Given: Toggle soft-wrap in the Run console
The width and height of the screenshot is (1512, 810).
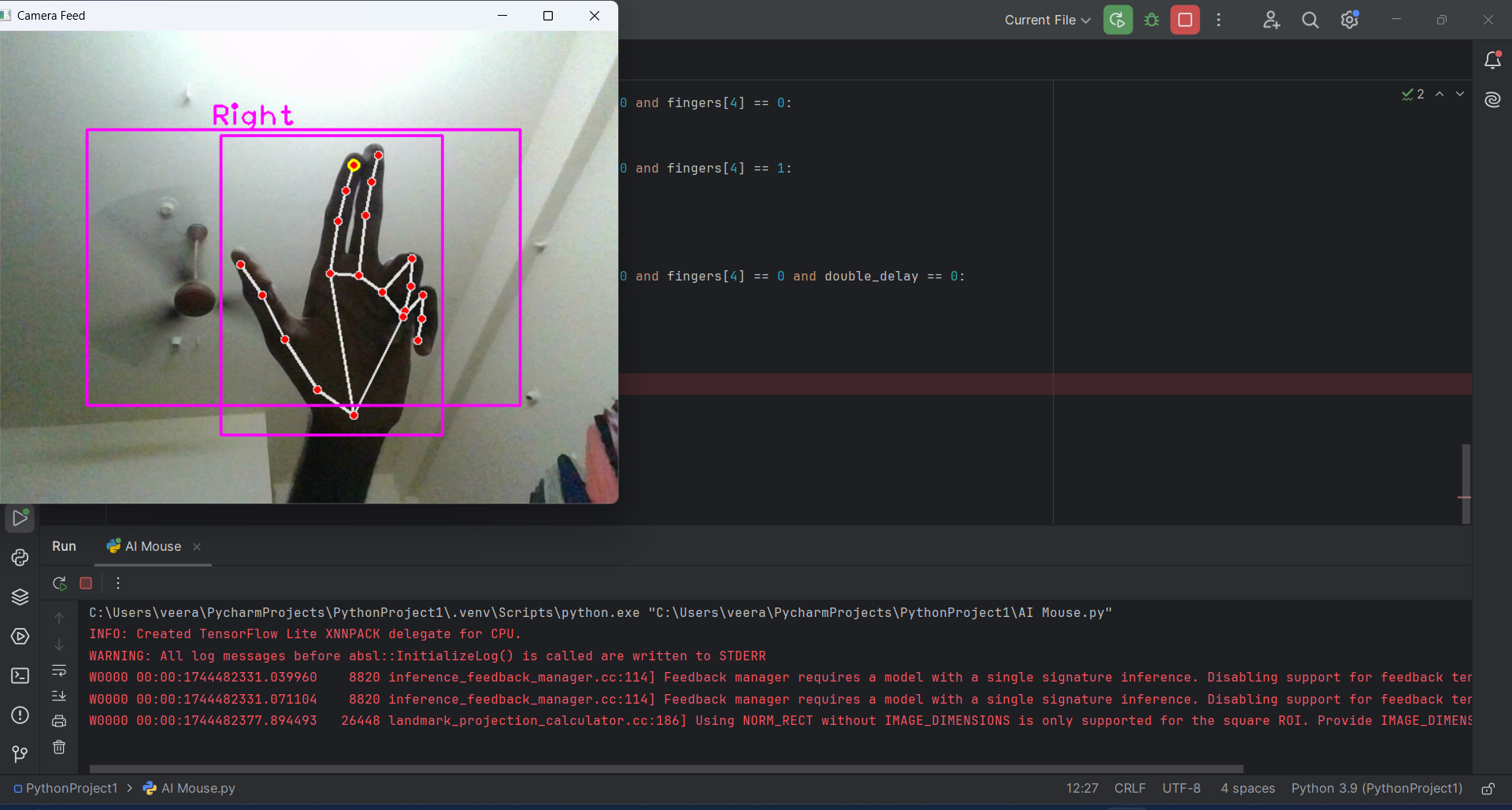Looking at the screenshot, I should [x=59, y=671].
